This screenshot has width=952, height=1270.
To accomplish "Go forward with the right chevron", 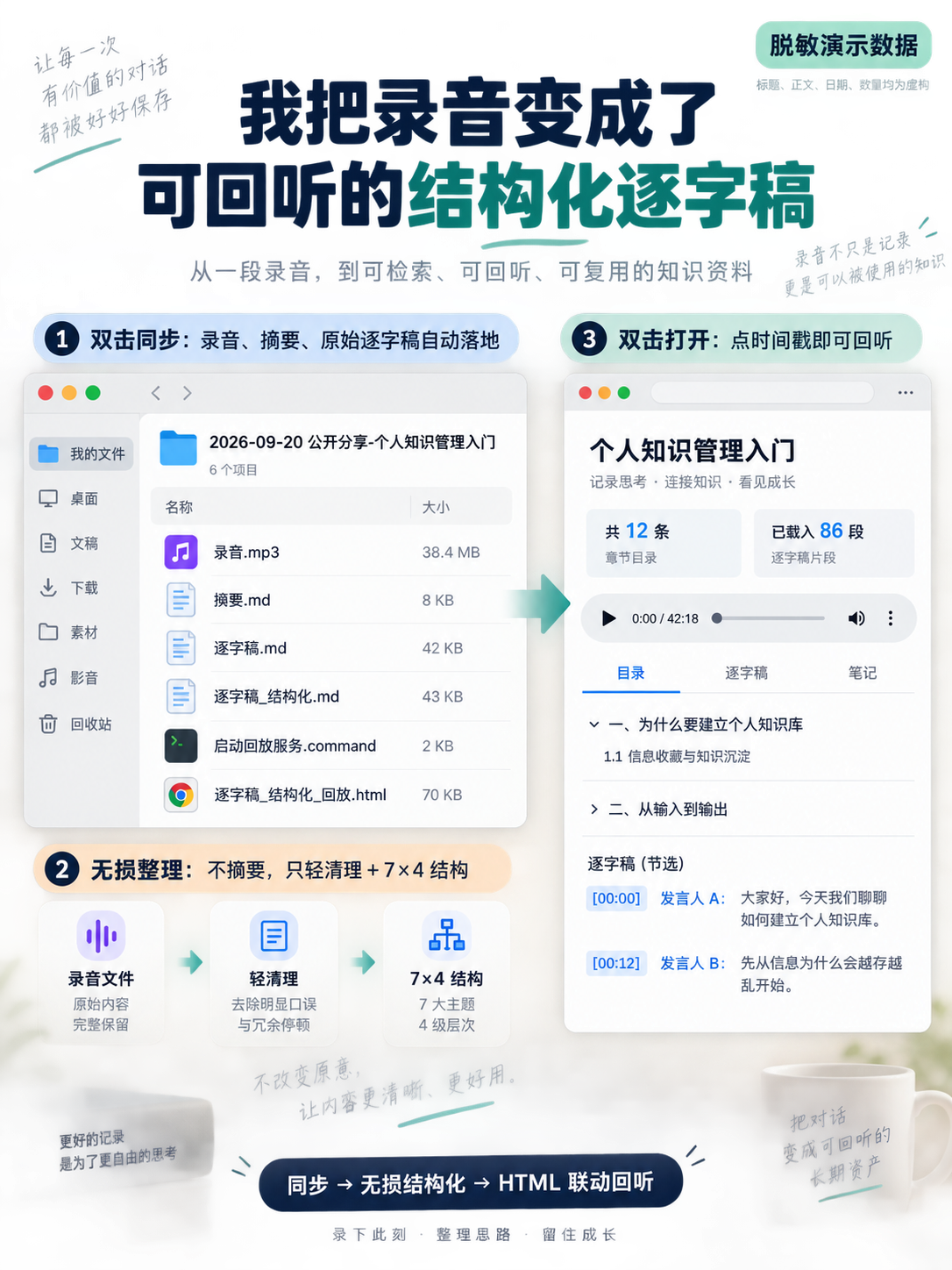I will pyautogui.click(x=187, y=393).
